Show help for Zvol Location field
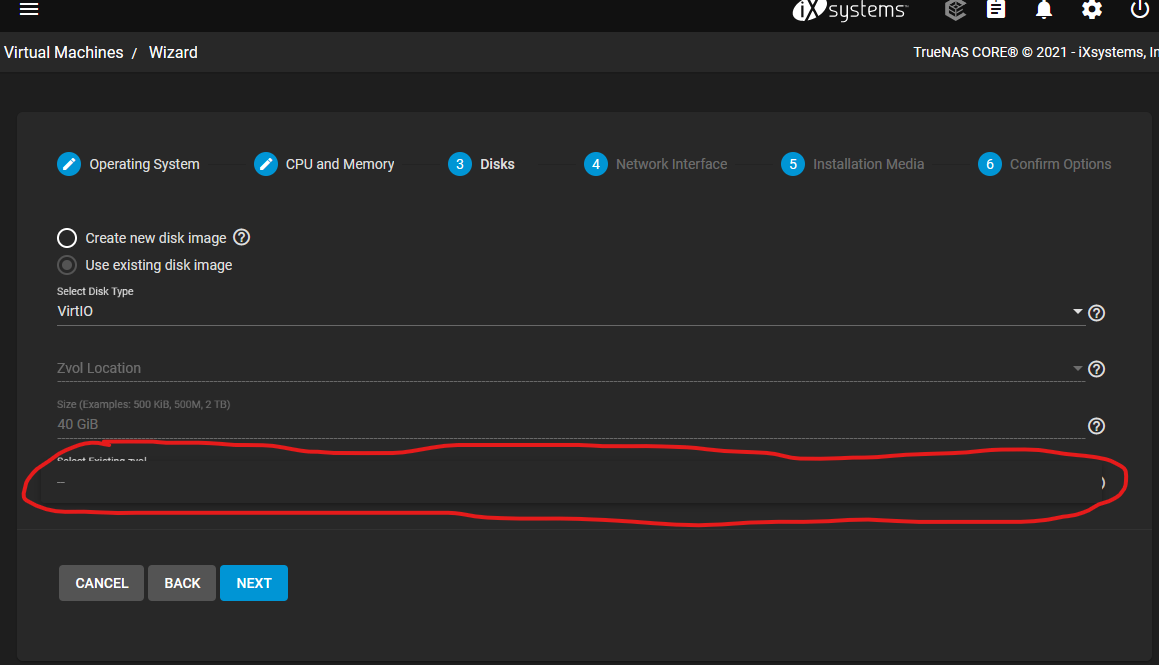The image size is (1159, 665). tap(1096, 369)
